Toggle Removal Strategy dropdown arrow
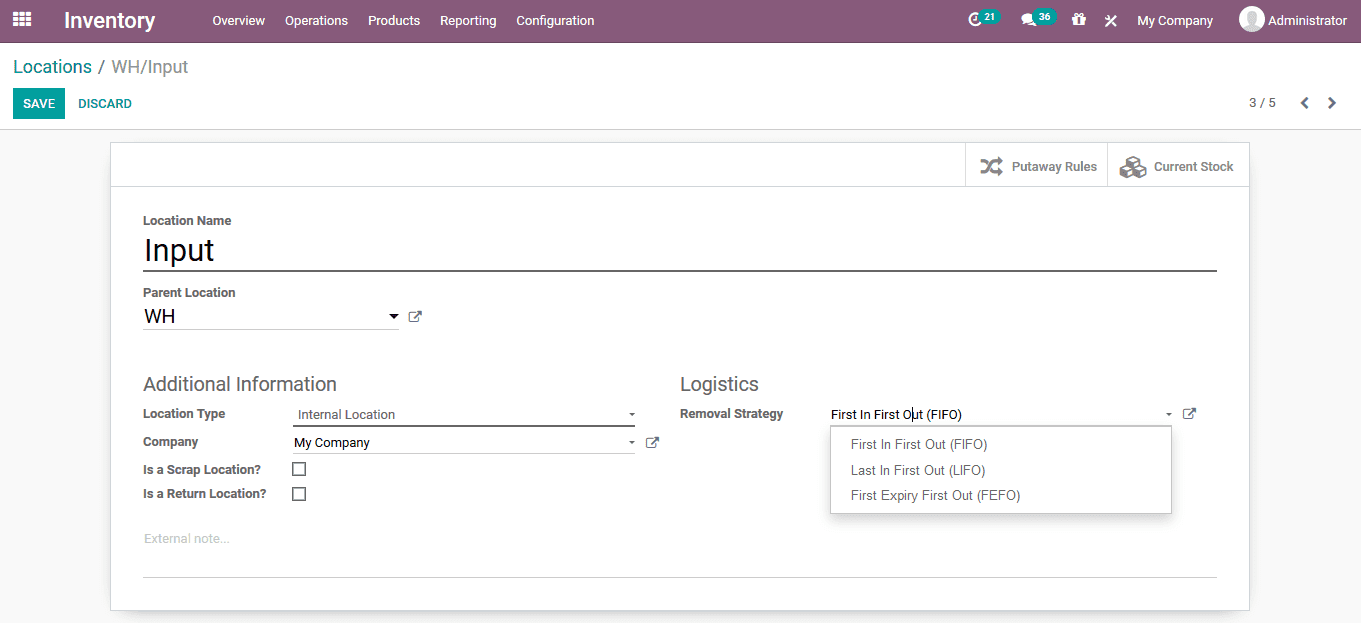Screen dimensions: 1361x623 pos(1169,414)
